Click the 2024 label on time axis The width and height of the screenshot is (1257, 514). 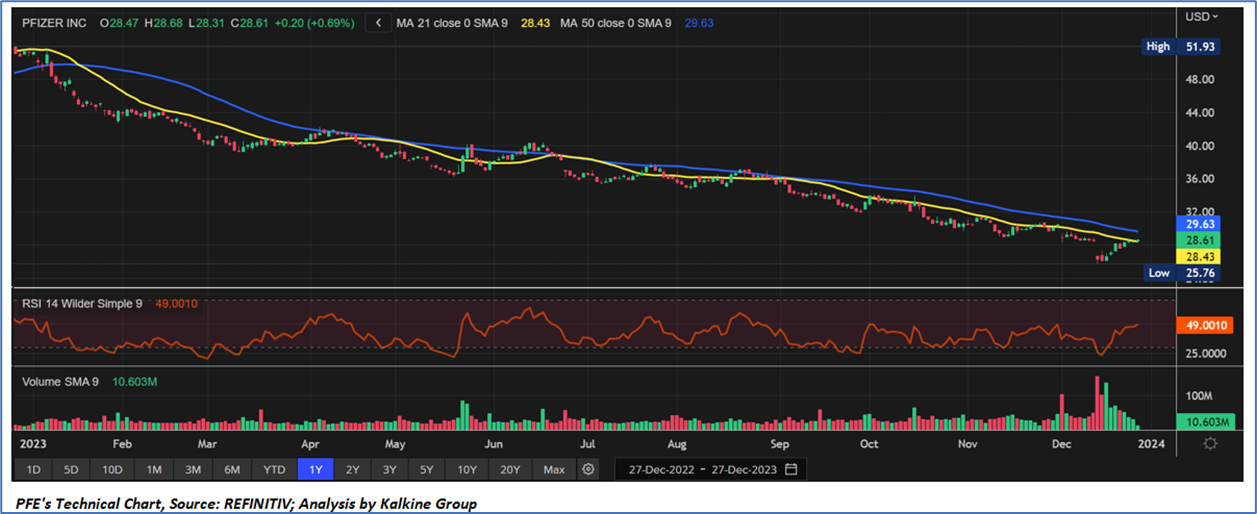(1151, 443)
